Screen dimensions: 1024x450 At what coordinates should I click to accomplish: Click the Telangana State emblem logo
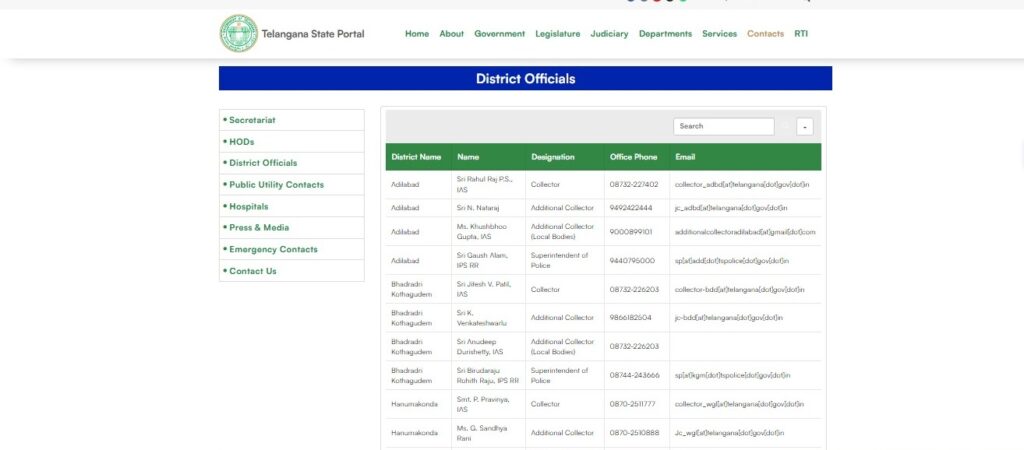(238, 34)
